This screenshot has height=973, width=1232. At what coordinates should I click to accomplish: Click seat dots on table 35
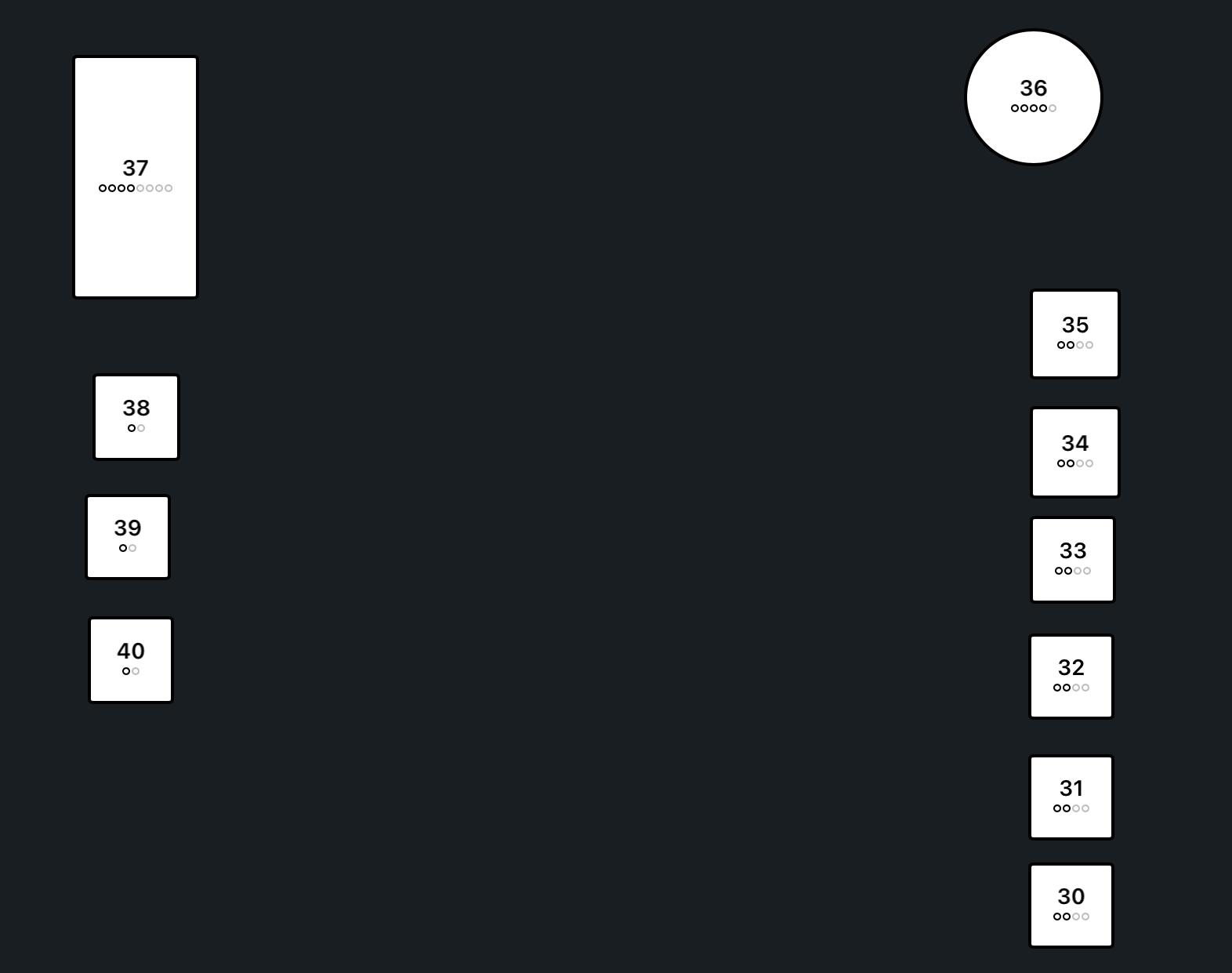[1075, 345]
